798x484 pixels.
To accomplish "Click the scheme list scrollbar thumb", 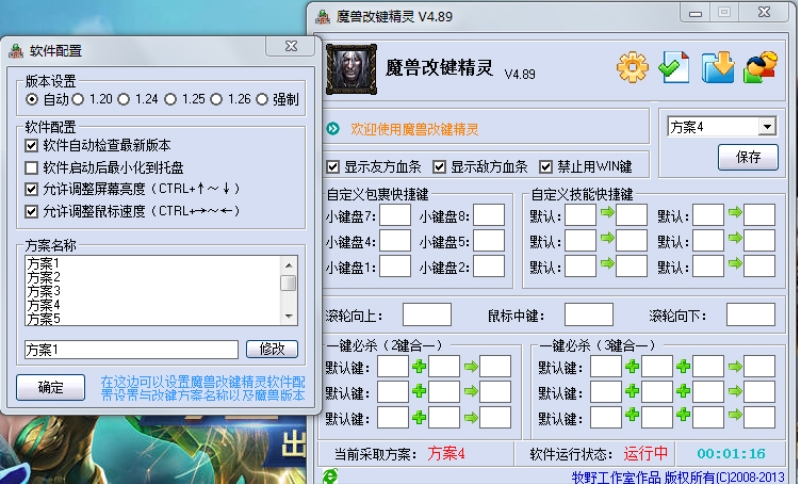I will click(289, 283).
